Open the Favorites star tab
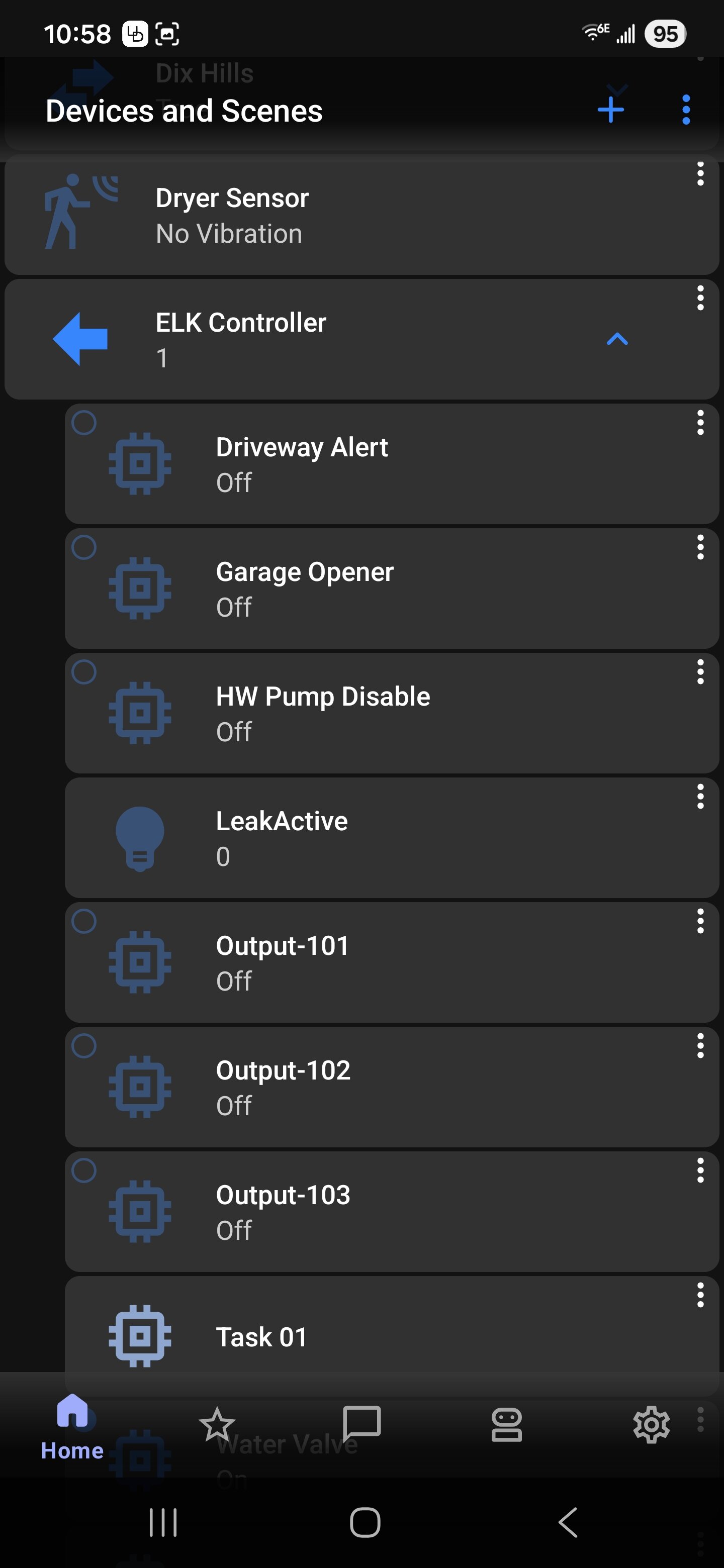Image resolution: width=724 pixels, height=1568 pixels. point(217,1424)
